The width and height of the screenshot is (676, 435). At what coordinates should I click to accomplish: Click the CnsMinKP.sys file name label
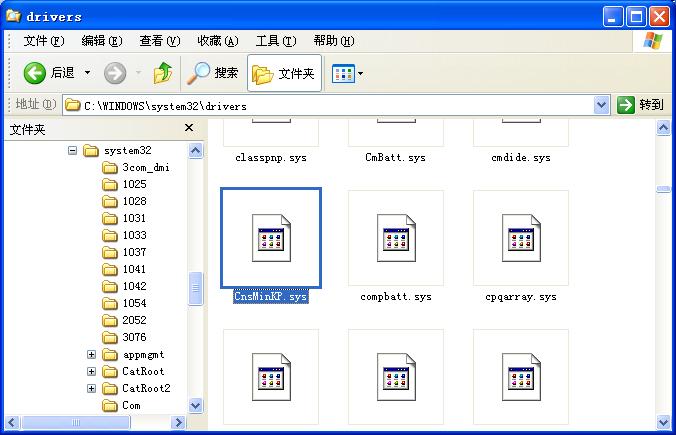pos(271,297)
